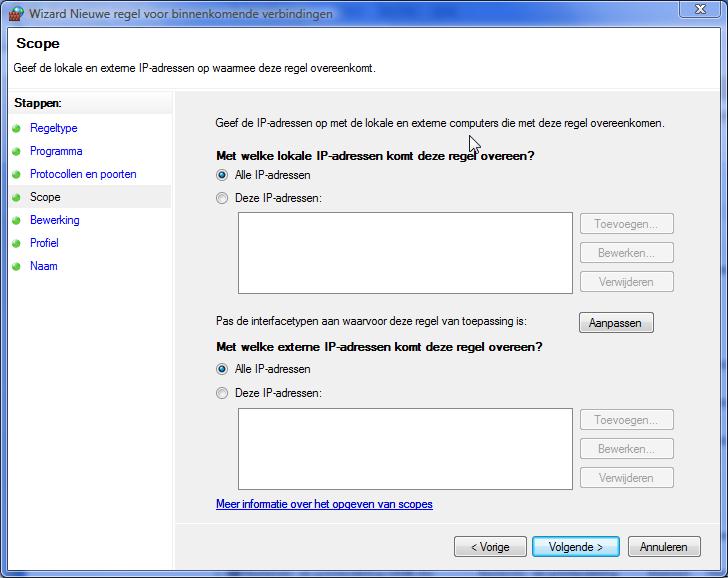Cancel the wizard with Annuleren
This screenshot has height=578, width=728.
(664, 547)
